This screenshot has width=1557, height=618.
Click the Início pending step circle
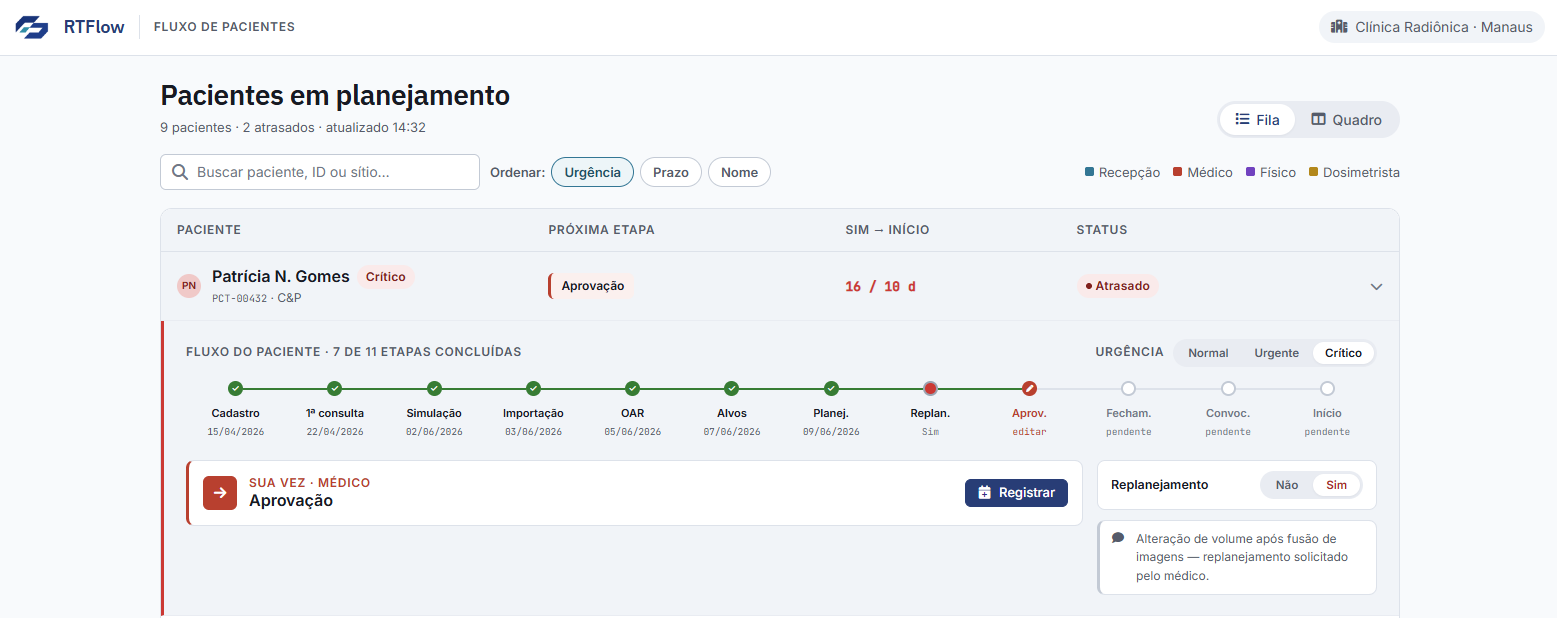1327,388
